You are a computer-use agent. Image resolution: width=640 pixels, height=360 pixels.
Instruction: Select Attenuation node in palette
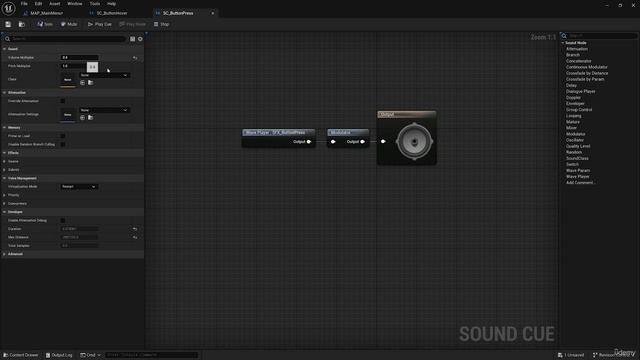(577, 49)
